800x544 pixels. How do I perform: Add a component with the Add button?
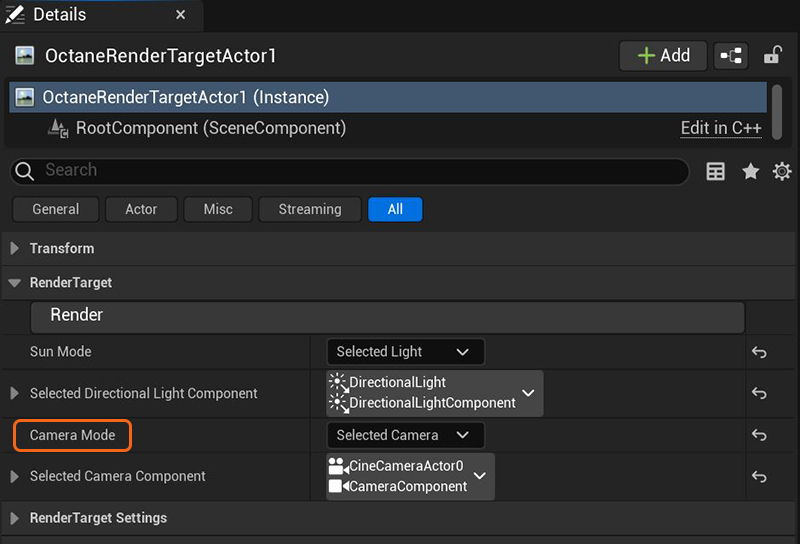663,55
